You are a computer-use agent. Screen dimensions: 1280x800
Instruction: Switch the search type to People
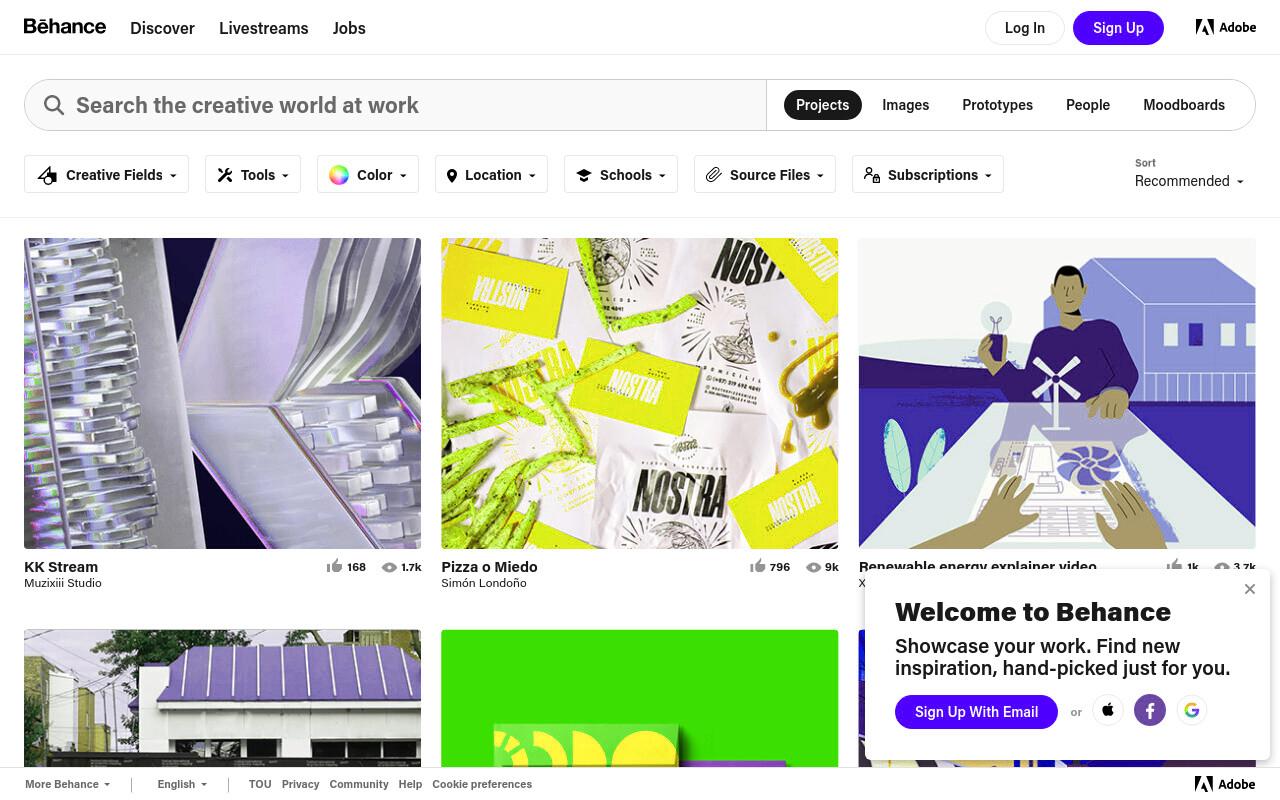pos(1088,105)
